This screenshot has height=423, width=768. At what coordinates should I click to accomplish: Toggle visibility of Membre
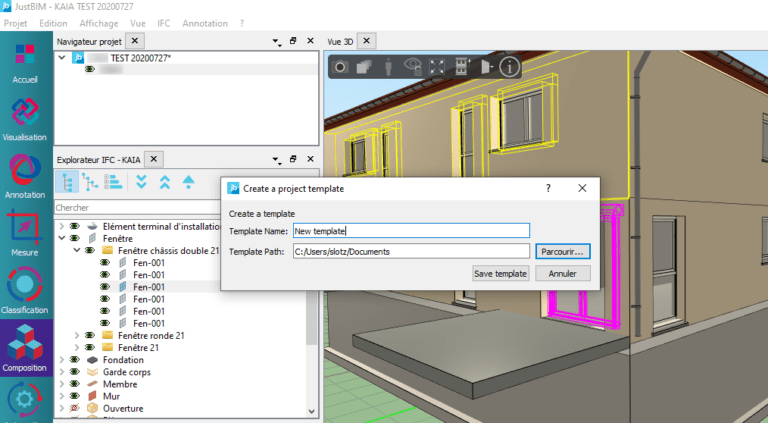[74, 384]
